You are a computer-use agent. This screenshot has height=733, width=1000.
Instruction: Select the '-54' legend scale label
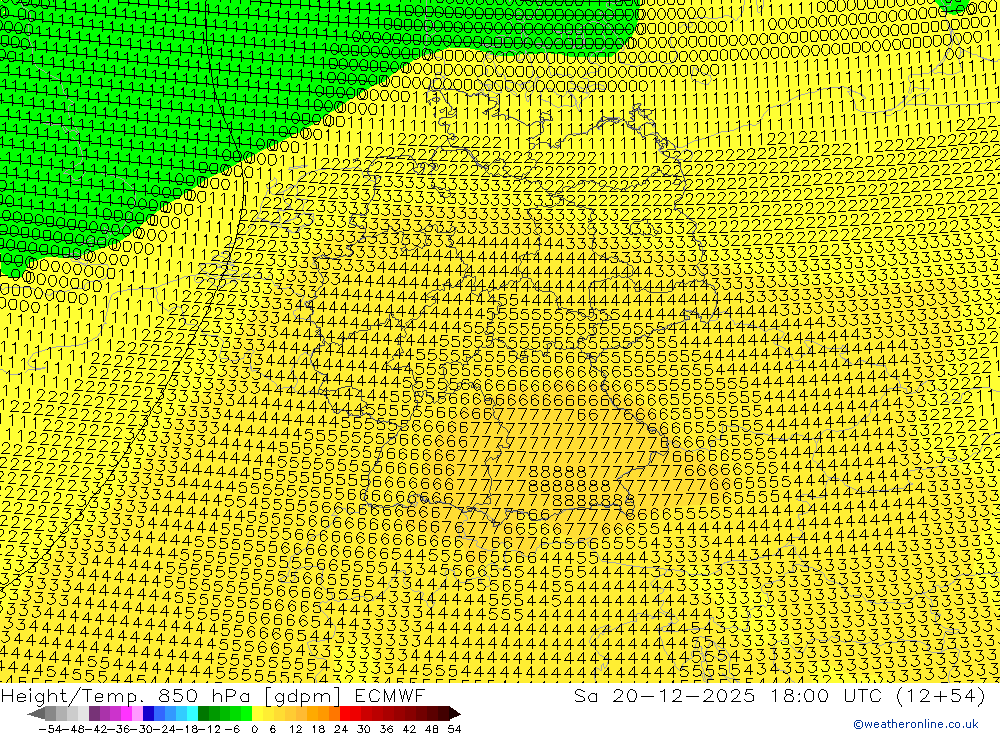point(50,729)
